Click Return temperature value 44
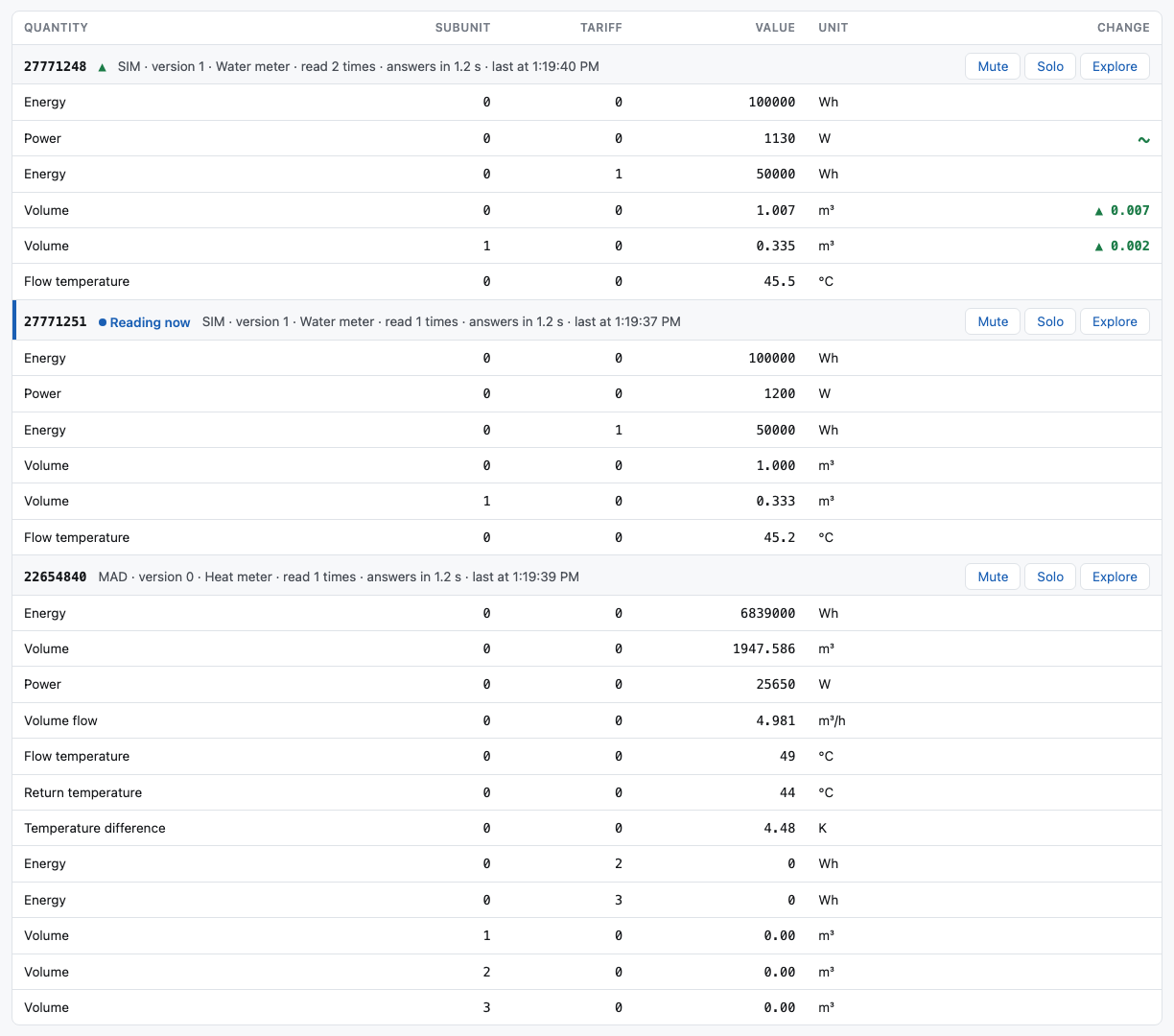Image resolution: width=1174 pixels, height=1036 pixels. (x=787, y=792)
